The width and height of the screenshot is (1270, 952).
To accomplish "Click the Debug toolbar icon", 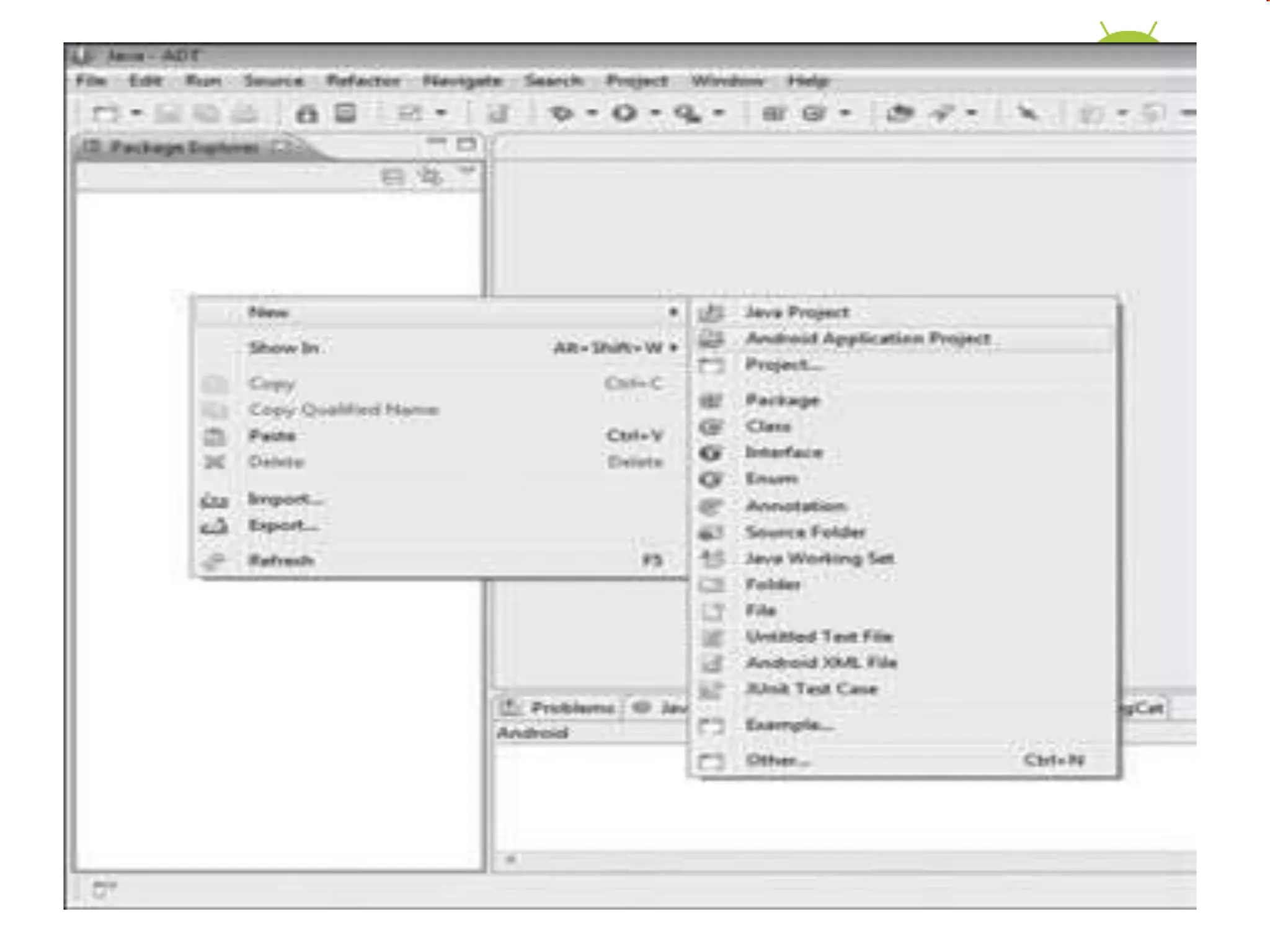I will pos(561,113).
